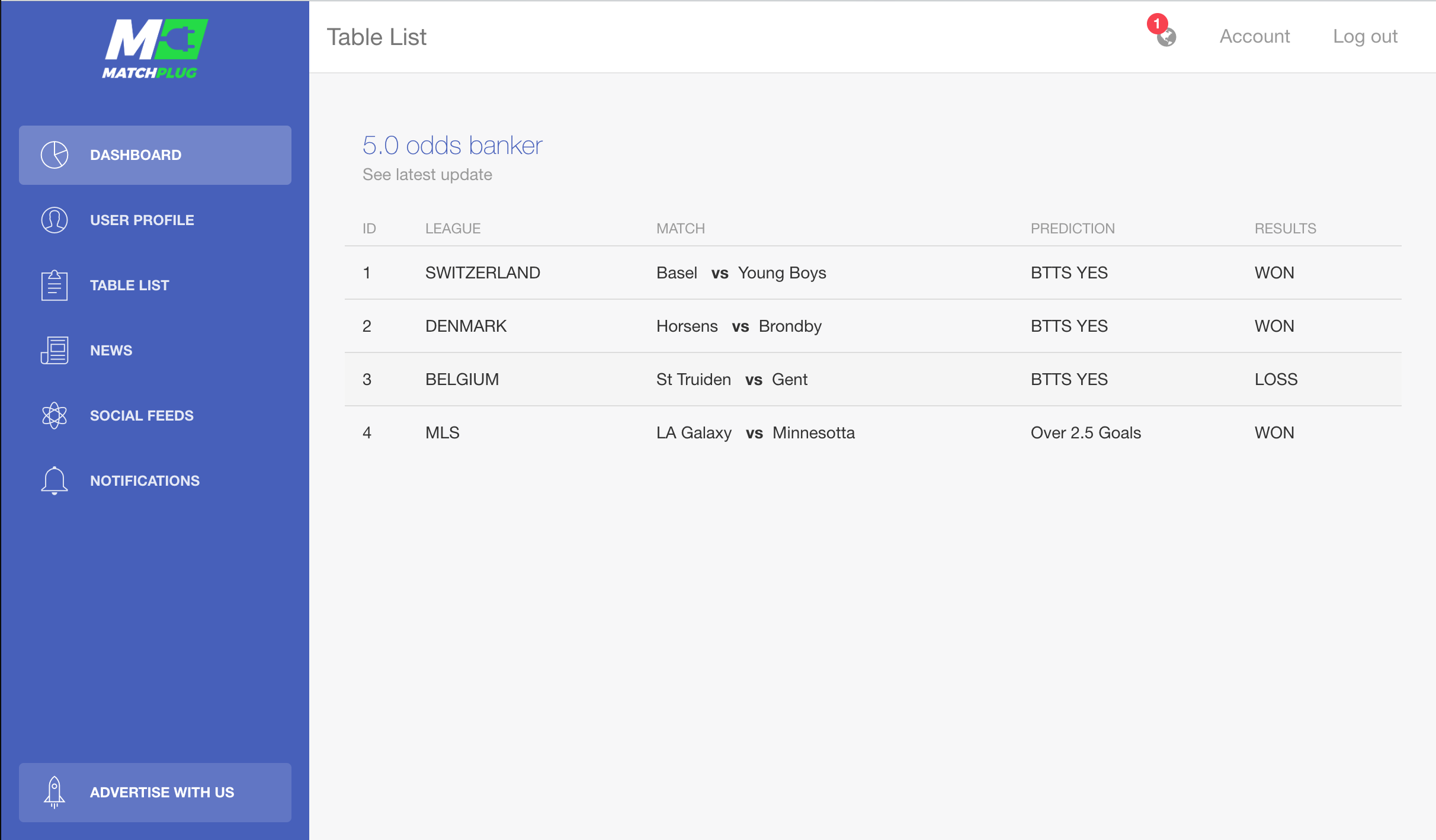This screenshot has height=840, width=1436.
Task: Click the Horsens vs Brondby match
Action: pyautogui.click(x=739, y=326)
